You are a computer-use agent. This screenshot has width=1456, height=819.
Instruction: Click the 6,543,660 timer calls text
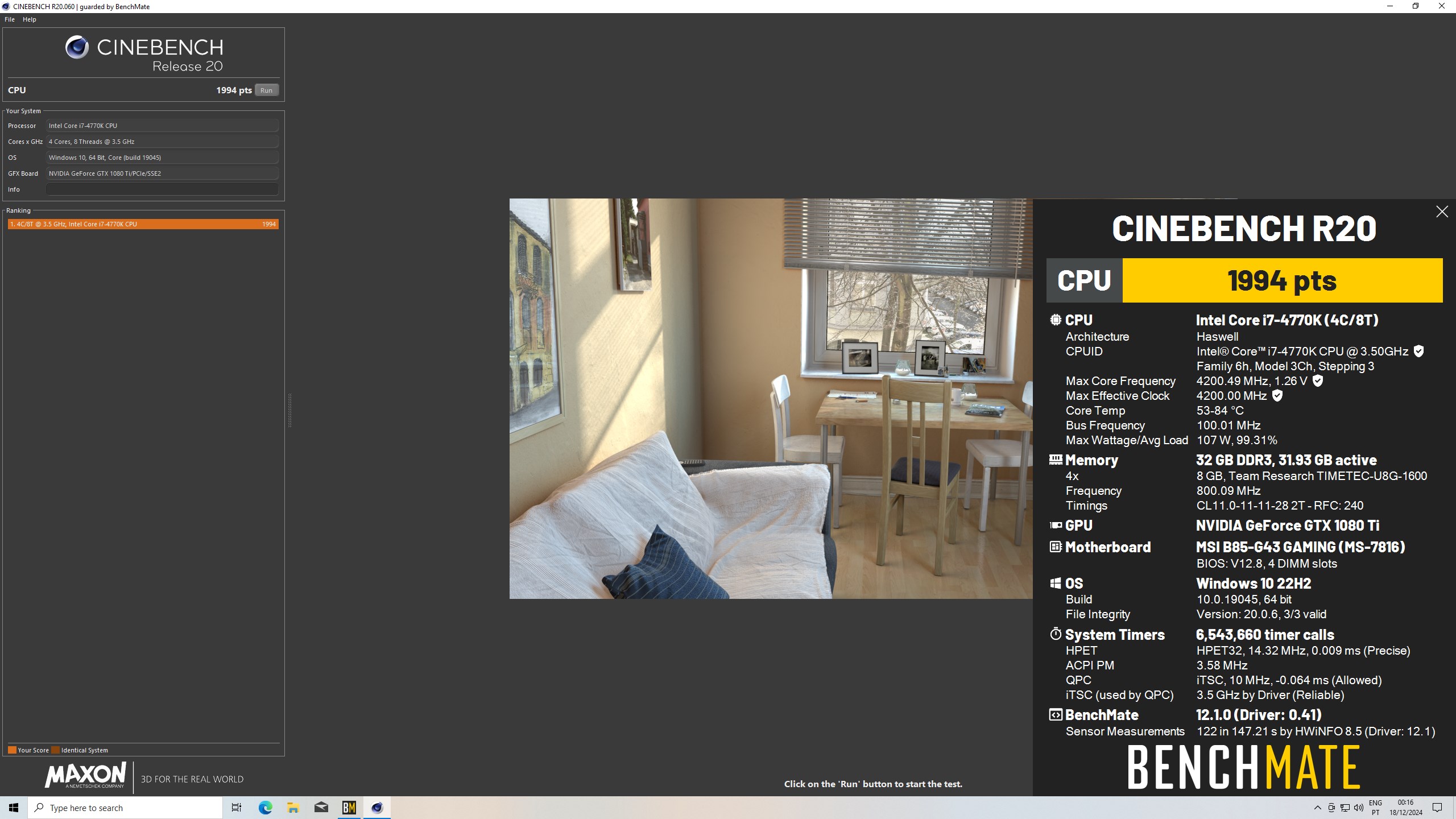(1265, 635)
